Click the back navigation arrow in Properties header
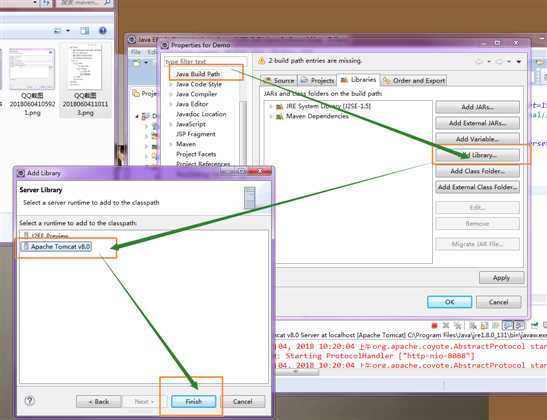The width and height of the screenshot is (547, 420). pyautogui.click(x=479, y=61)
